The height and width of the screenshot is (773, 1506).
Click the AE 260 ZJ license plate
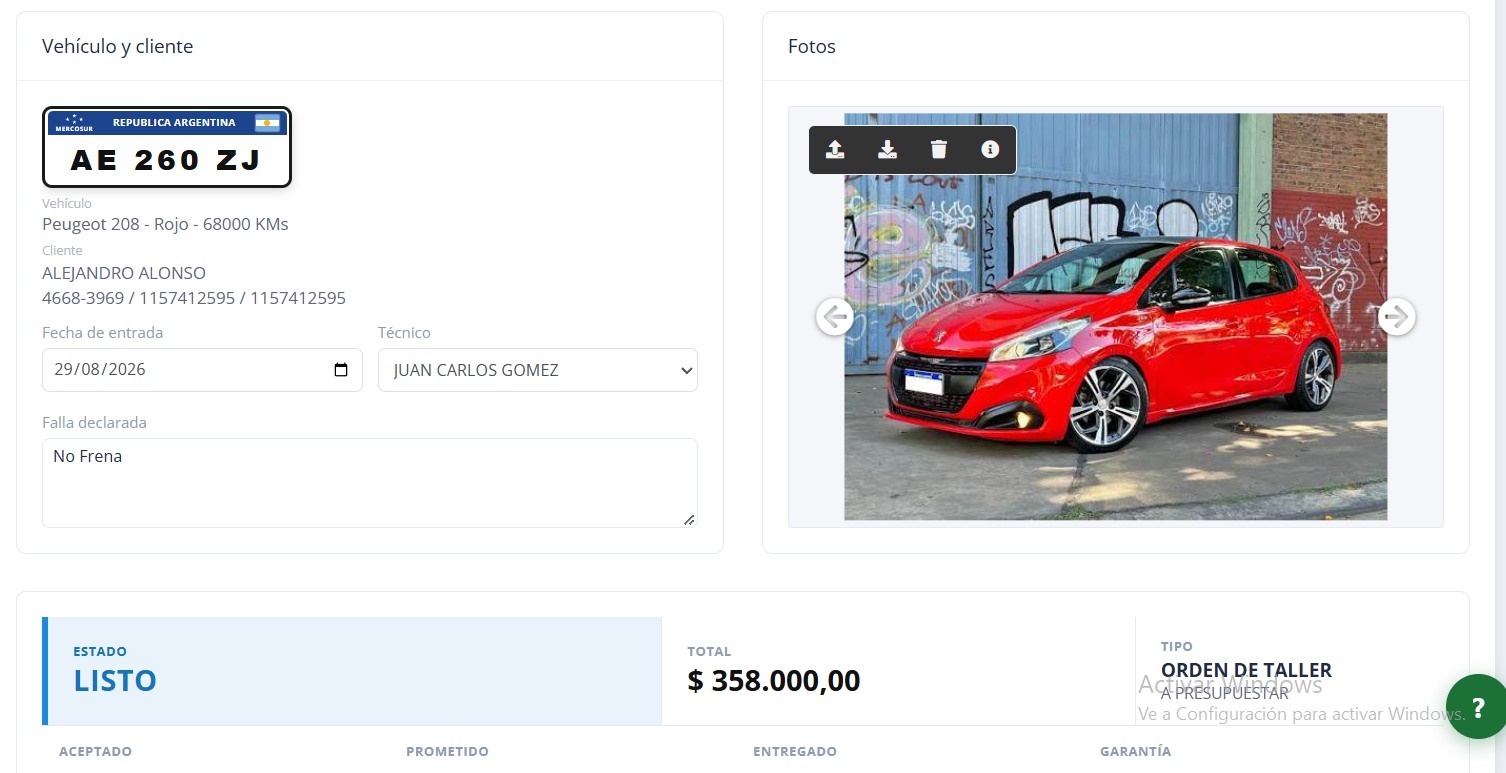[167, 147]
